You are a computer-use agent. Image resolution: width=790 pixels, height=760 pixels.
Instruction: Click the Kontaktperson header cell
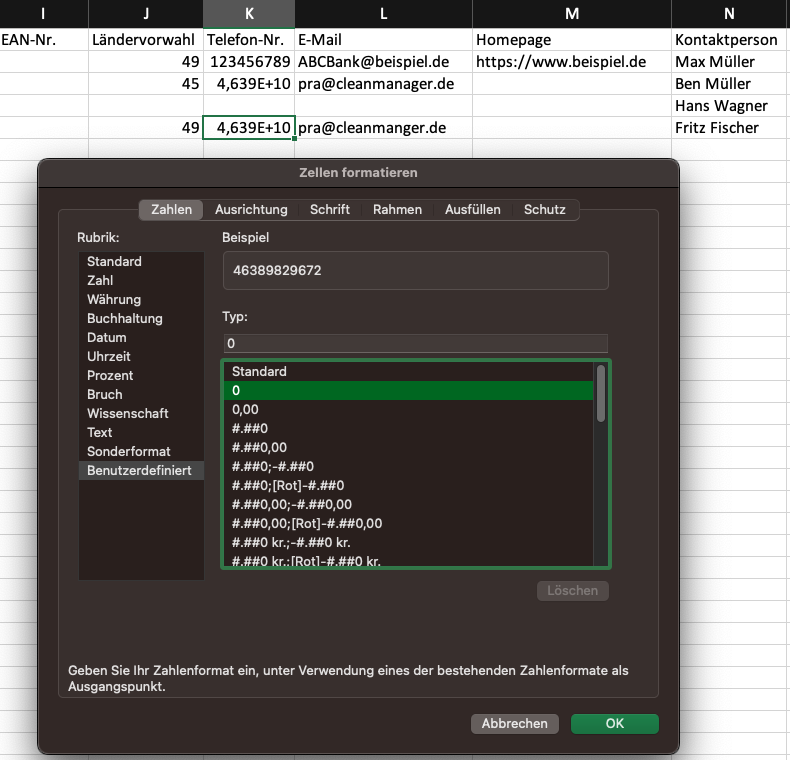coord(726,40)
